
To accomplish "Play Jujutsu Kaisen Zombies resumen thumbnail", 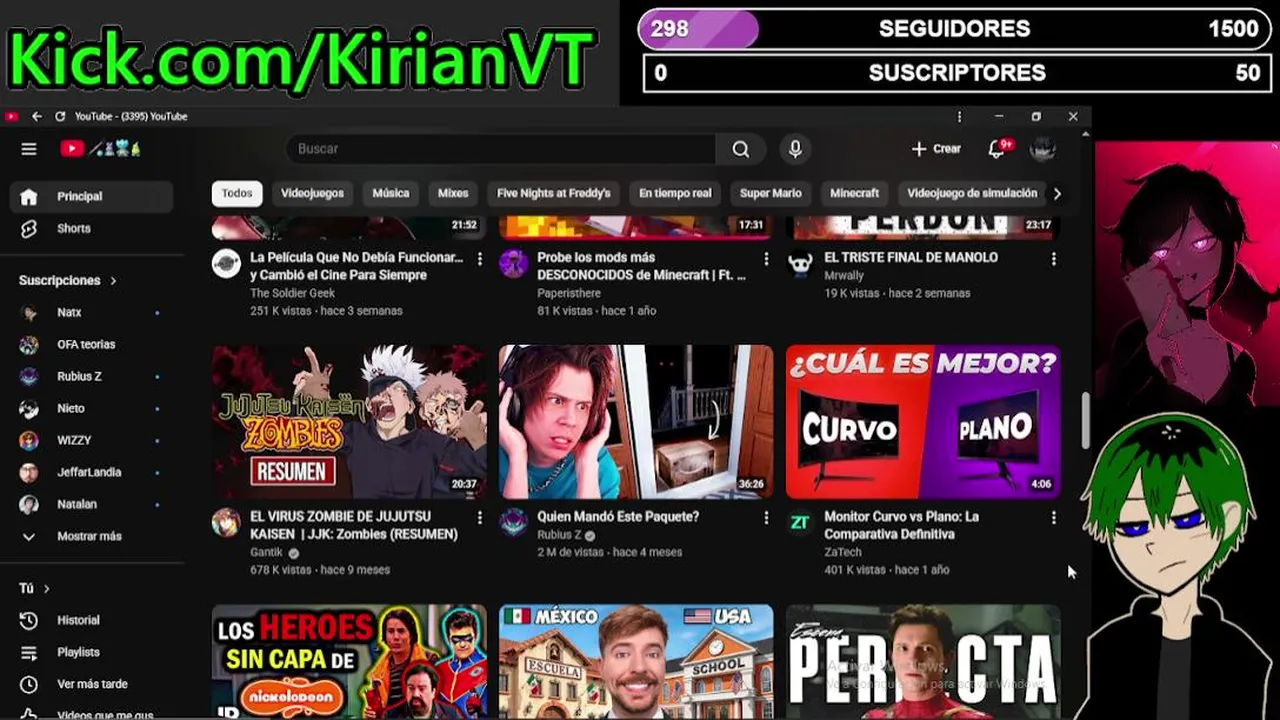I will click(349, 421).
